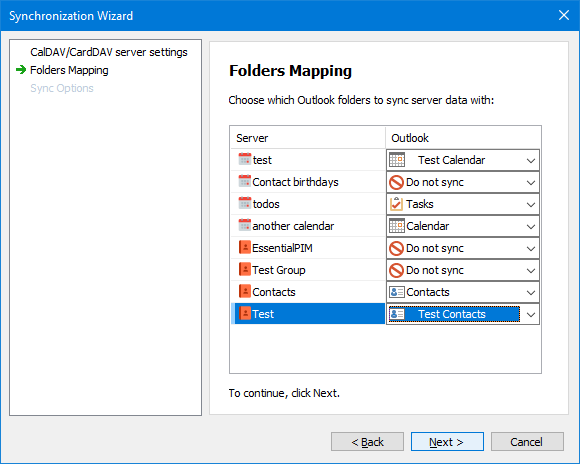Viewport: 580px width, 464px height.
Task: Expand the Tasks folder dropdown
Action: [531, 205]
